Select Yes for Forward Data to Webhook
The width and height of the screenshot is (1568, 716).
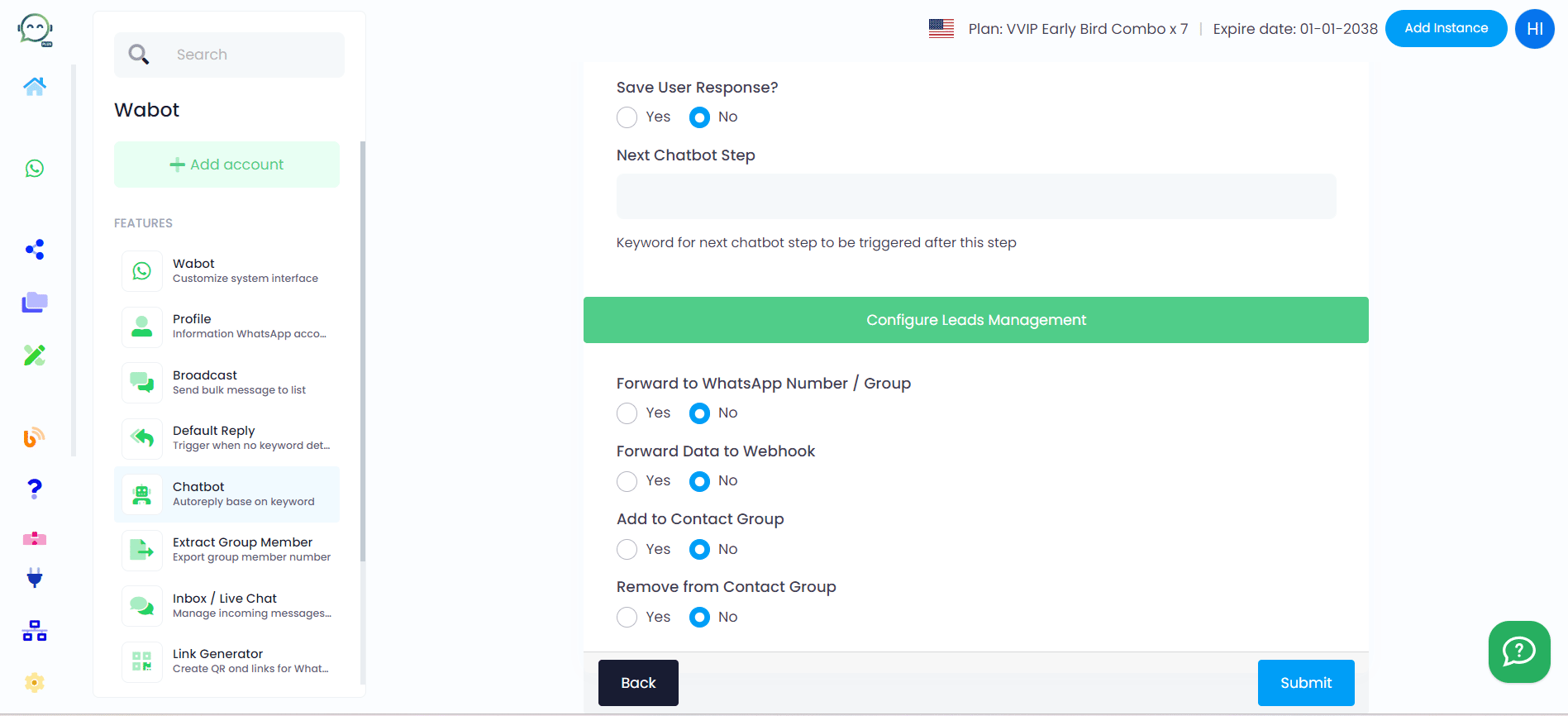pyautogui.click(x=626, y=481)
